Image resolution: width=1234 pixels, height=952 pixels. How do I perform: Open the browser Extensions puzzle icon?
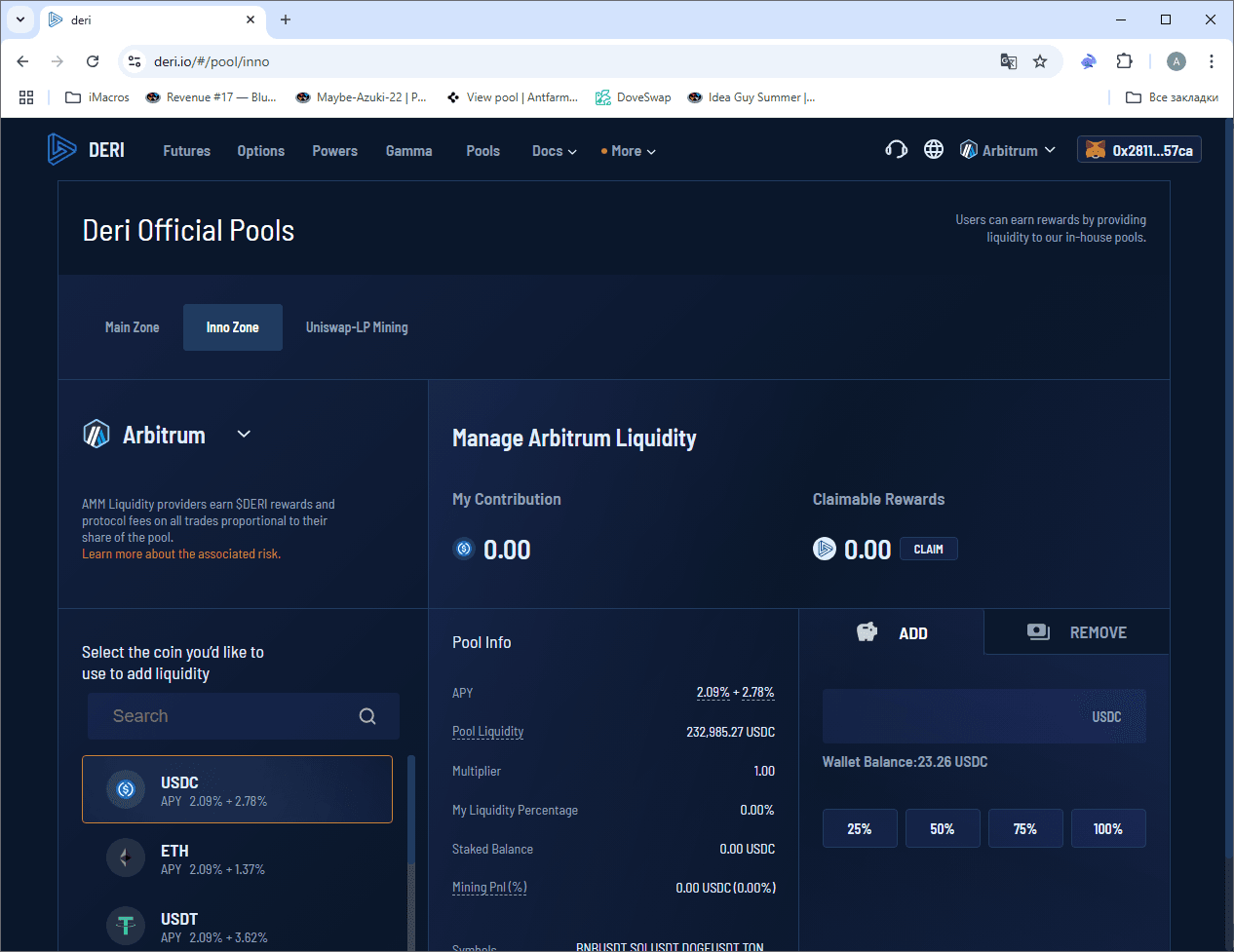tap(1124, 61)
